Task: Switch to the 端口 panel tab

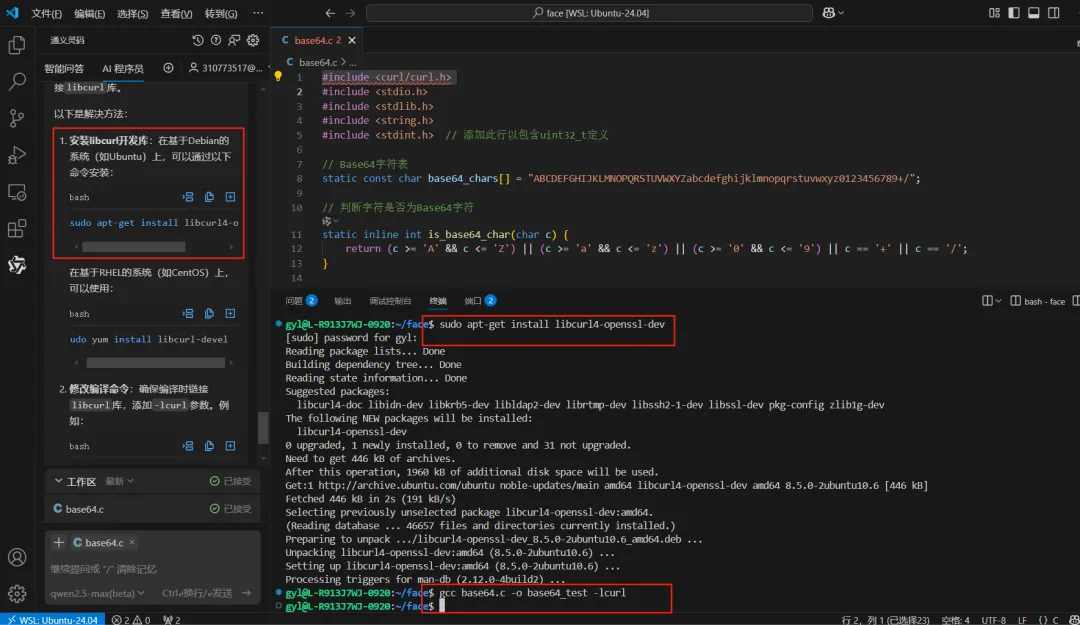Action: [x=480, y=301]
